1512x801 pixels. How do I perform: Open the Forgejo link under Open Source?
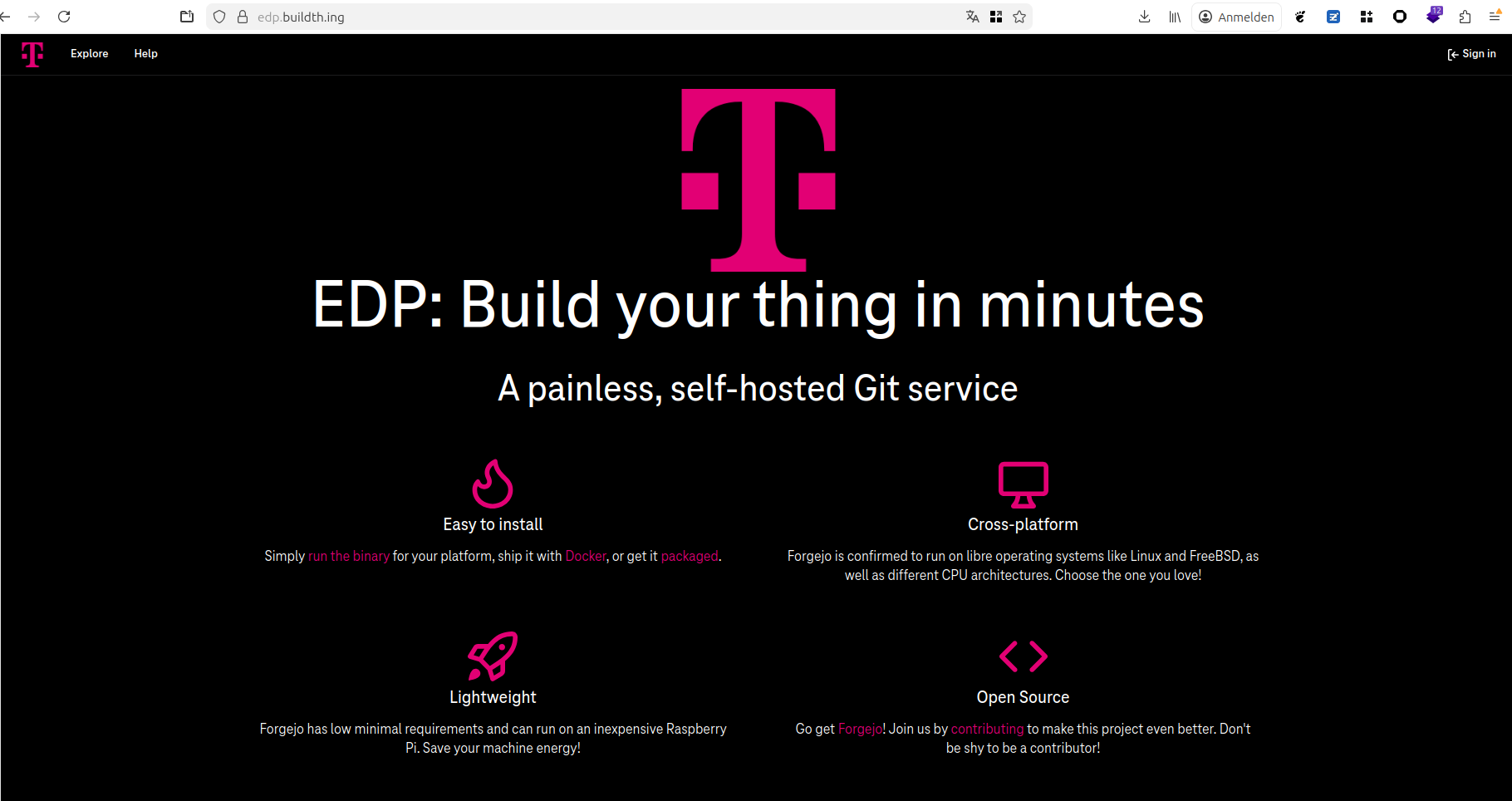tap(861, 729)
